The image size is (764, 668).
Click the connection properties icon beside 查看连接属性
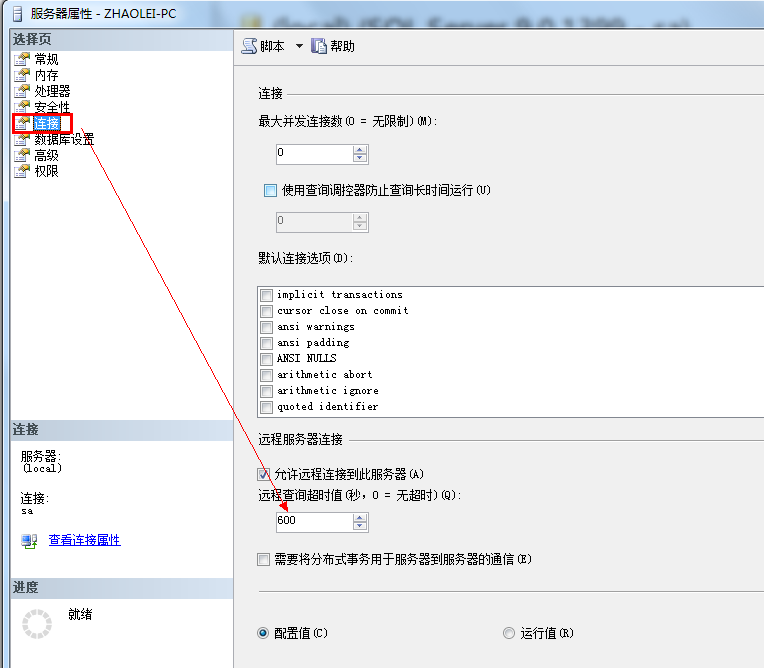point(29,540)
